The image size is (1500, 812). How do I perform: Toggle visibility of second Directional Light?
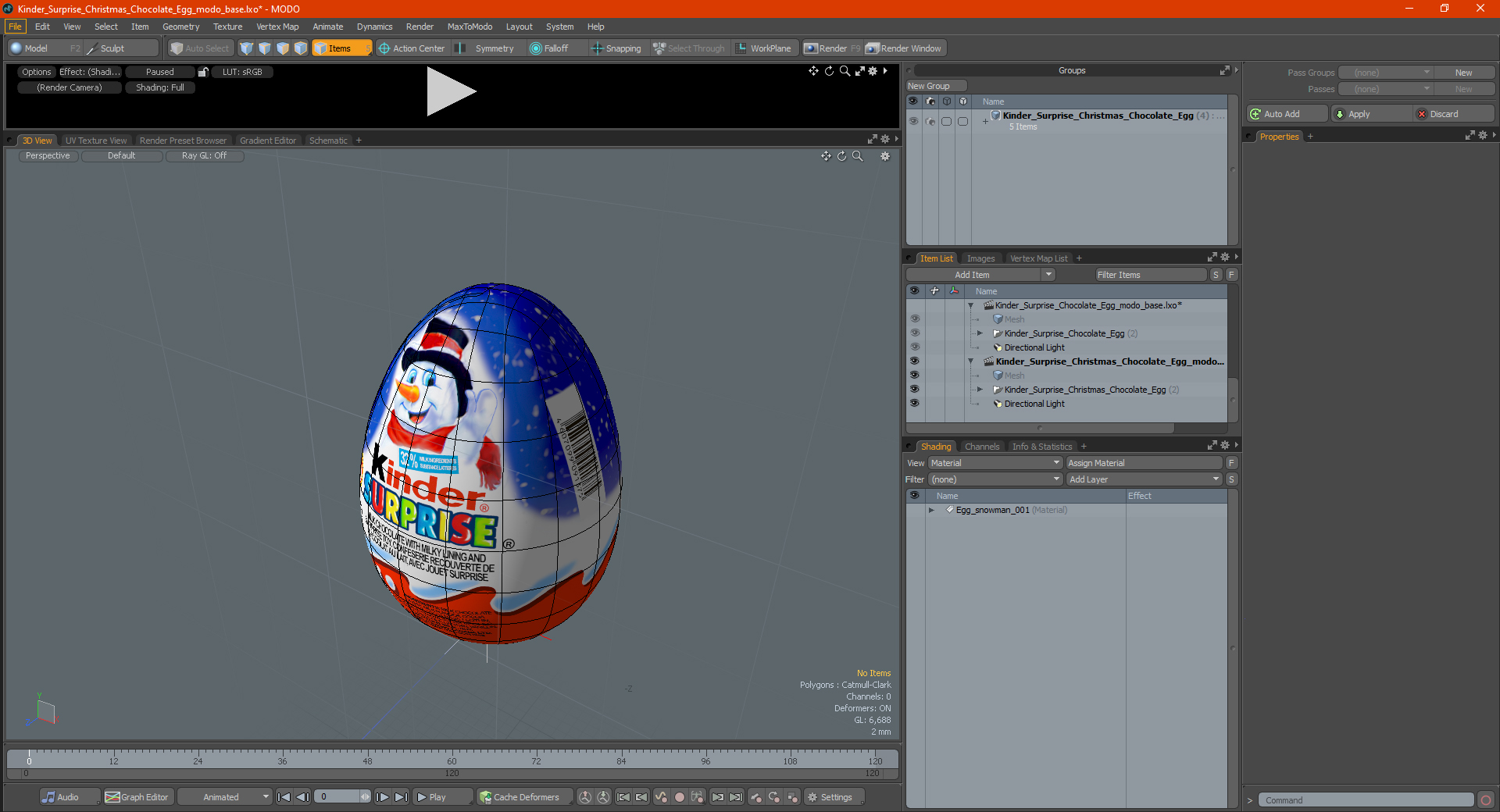click(914, 404)
